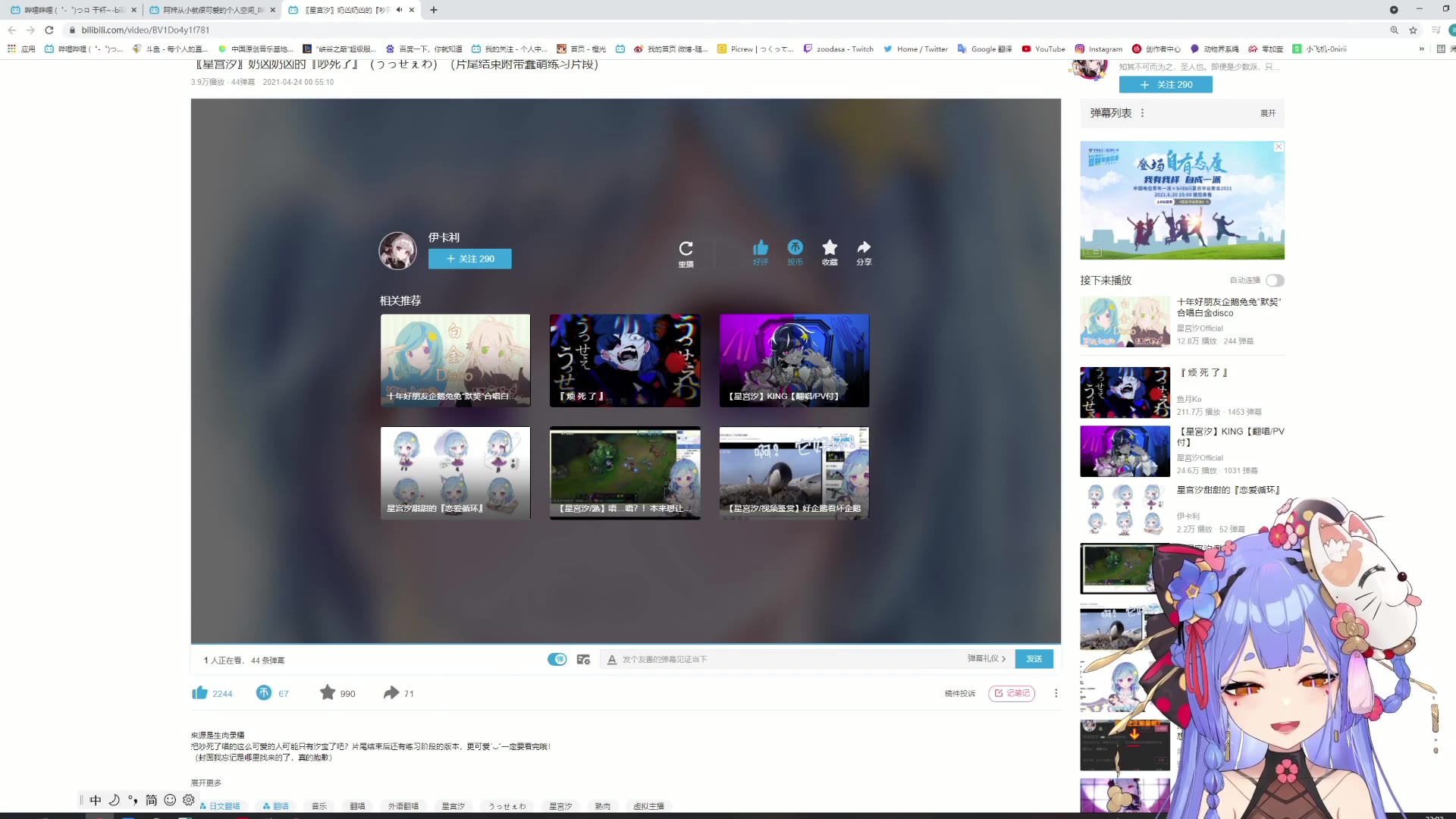The image size is (1456, 819).
Task: Open the 恋爱循环 end screen recommendation
Action: tap(455, 472)
